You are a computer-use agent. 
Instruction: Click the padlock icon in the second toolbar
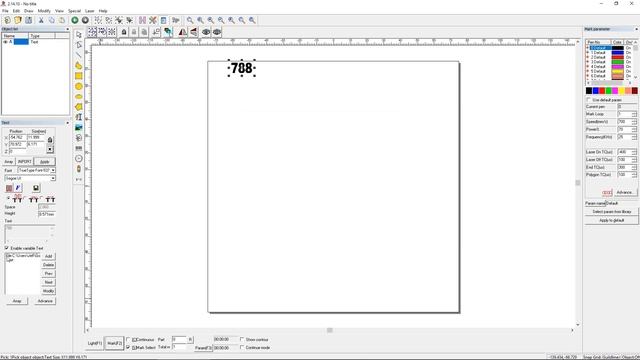tap(124, 32)
